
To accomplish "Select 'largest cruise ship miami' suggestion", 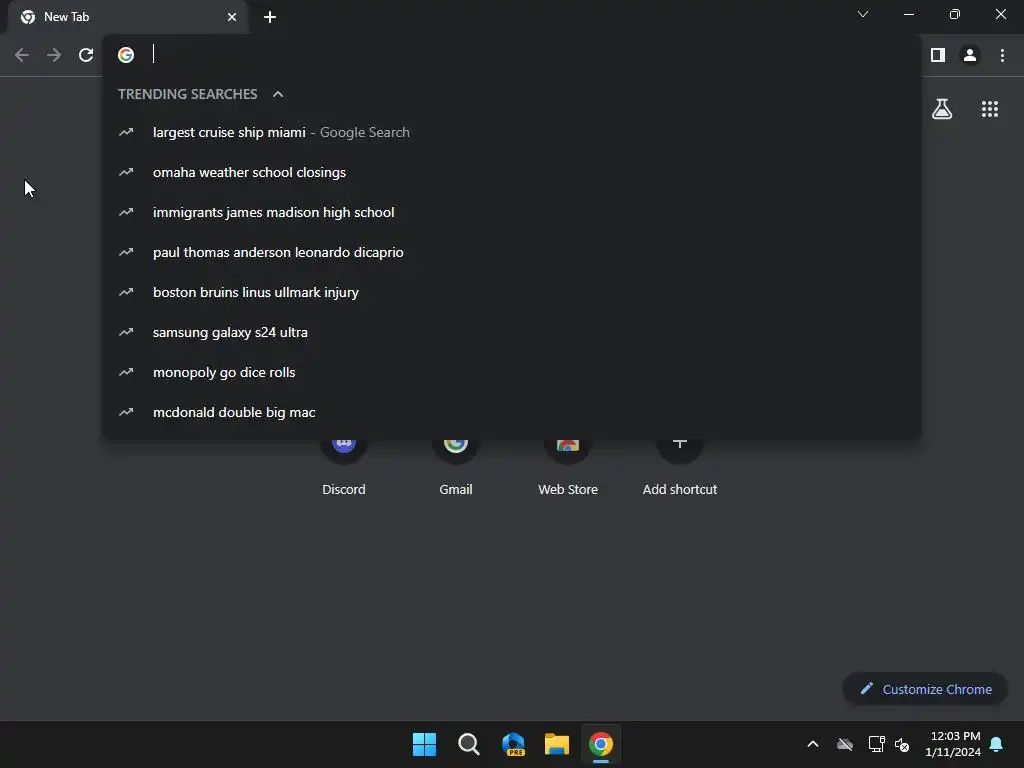I will click(512, 132).
